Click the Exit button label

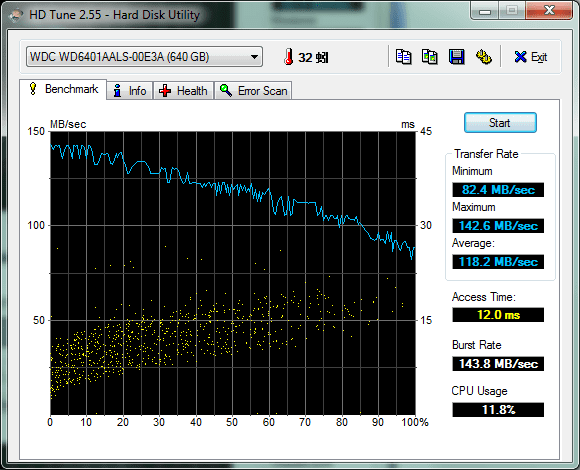point(539,57)
